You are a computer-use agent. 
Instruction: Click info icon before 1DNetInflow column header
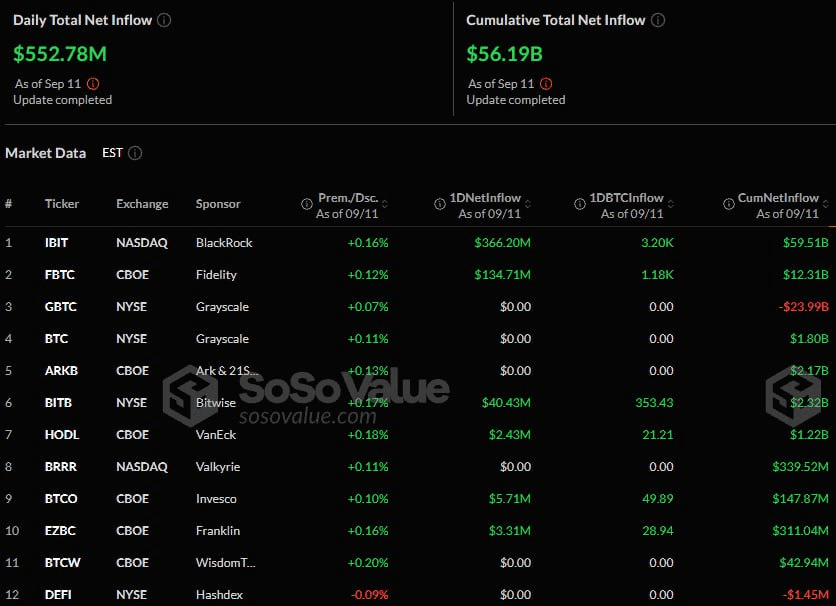(440, 204)
